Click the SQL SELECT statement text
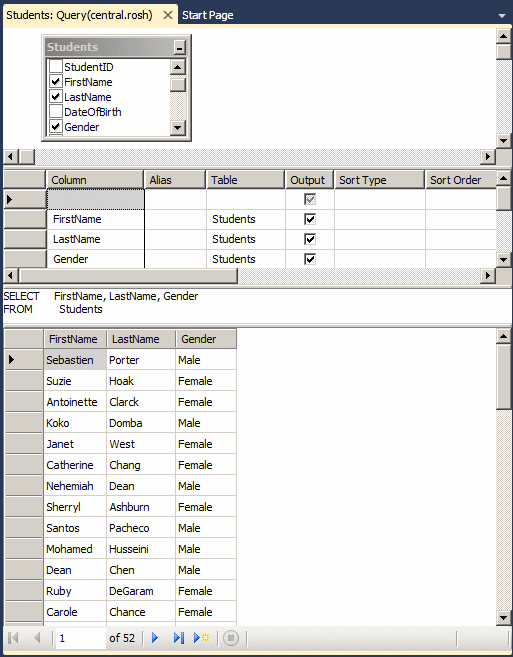Image resolution: width=513 pixels, height=657 pixels. pyautogui.click(x=101, y=296)
